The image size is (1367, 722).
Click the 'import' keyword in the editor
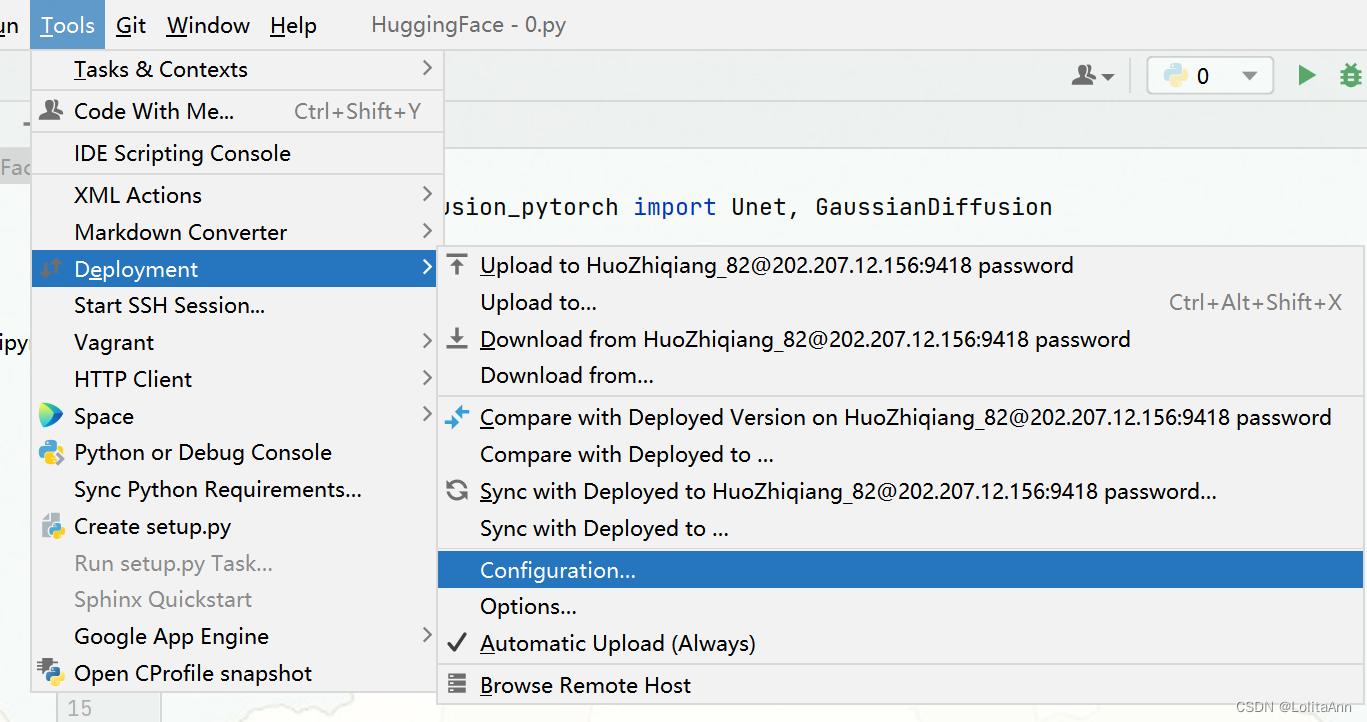coord(675,207)
